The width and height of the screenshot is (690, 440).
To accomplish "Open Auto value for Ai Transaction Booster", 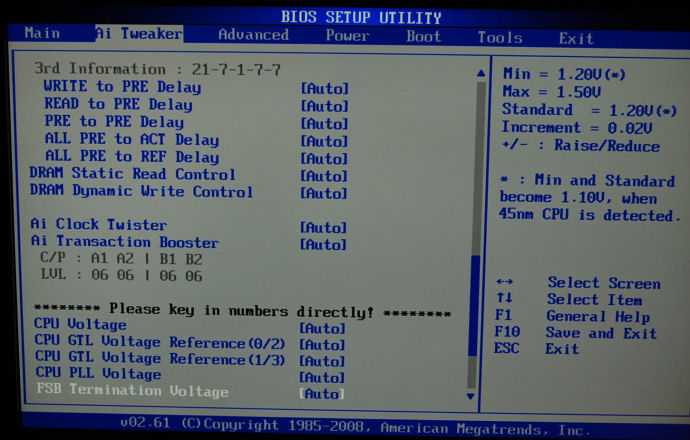I will point(324,244).
